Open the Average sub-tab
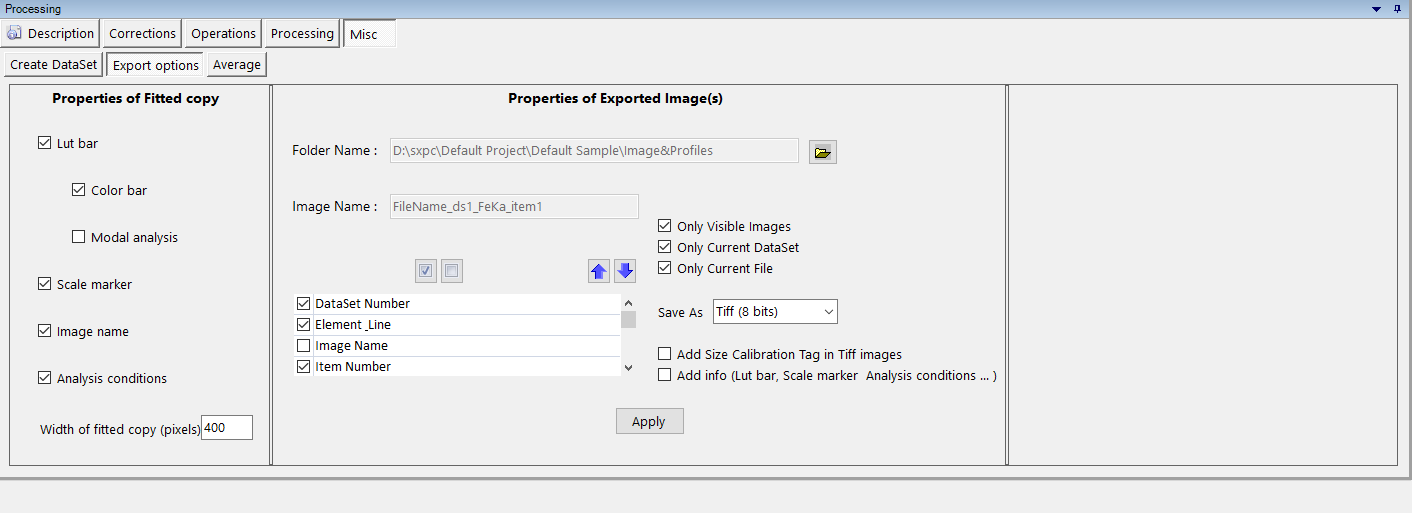The width and height of the screenshot is (1412, 513). (237, 65)
